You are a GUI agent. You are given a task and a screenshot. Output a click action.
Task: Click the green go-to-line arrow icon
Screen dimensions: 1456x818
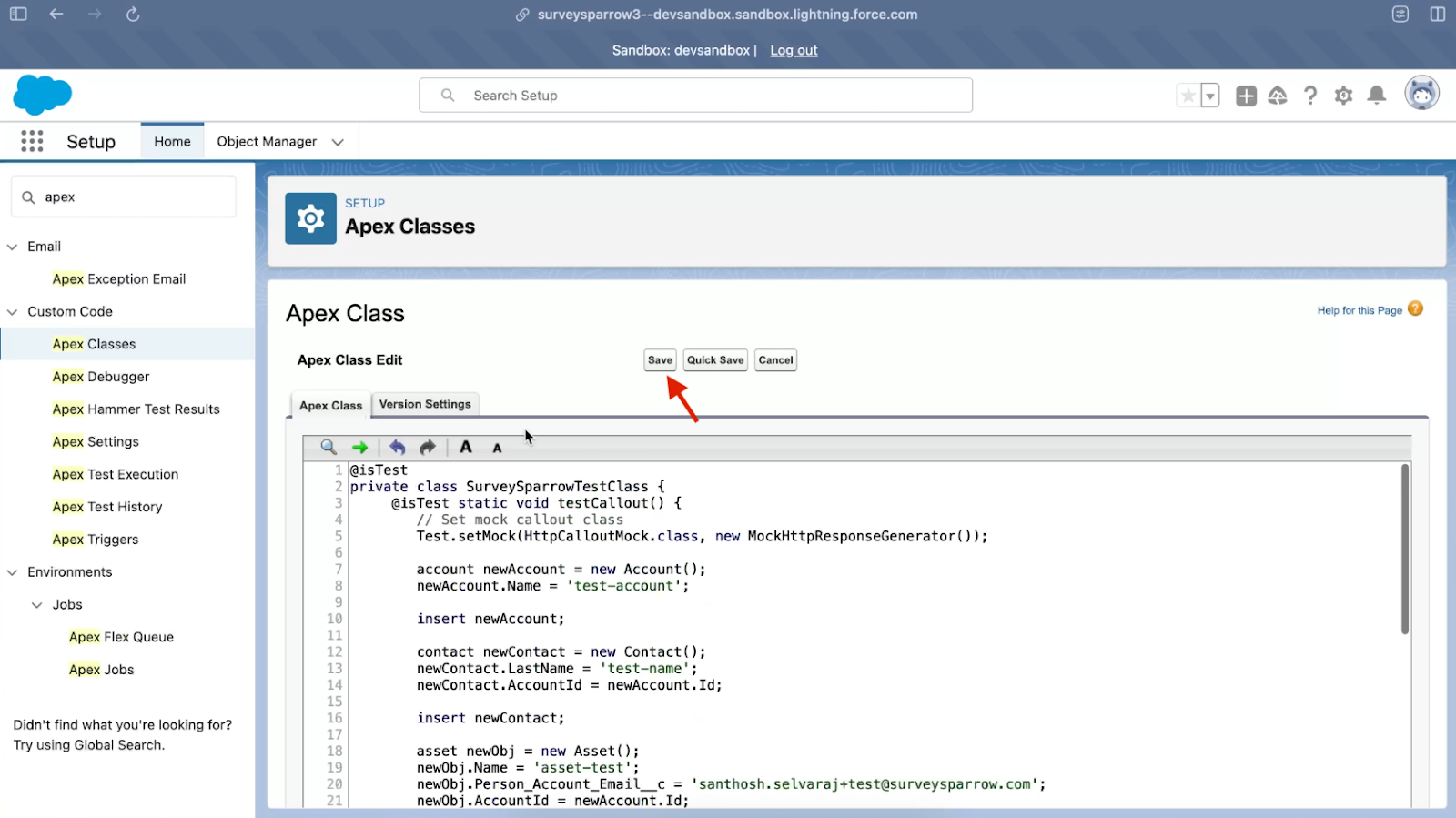point(360,447)
